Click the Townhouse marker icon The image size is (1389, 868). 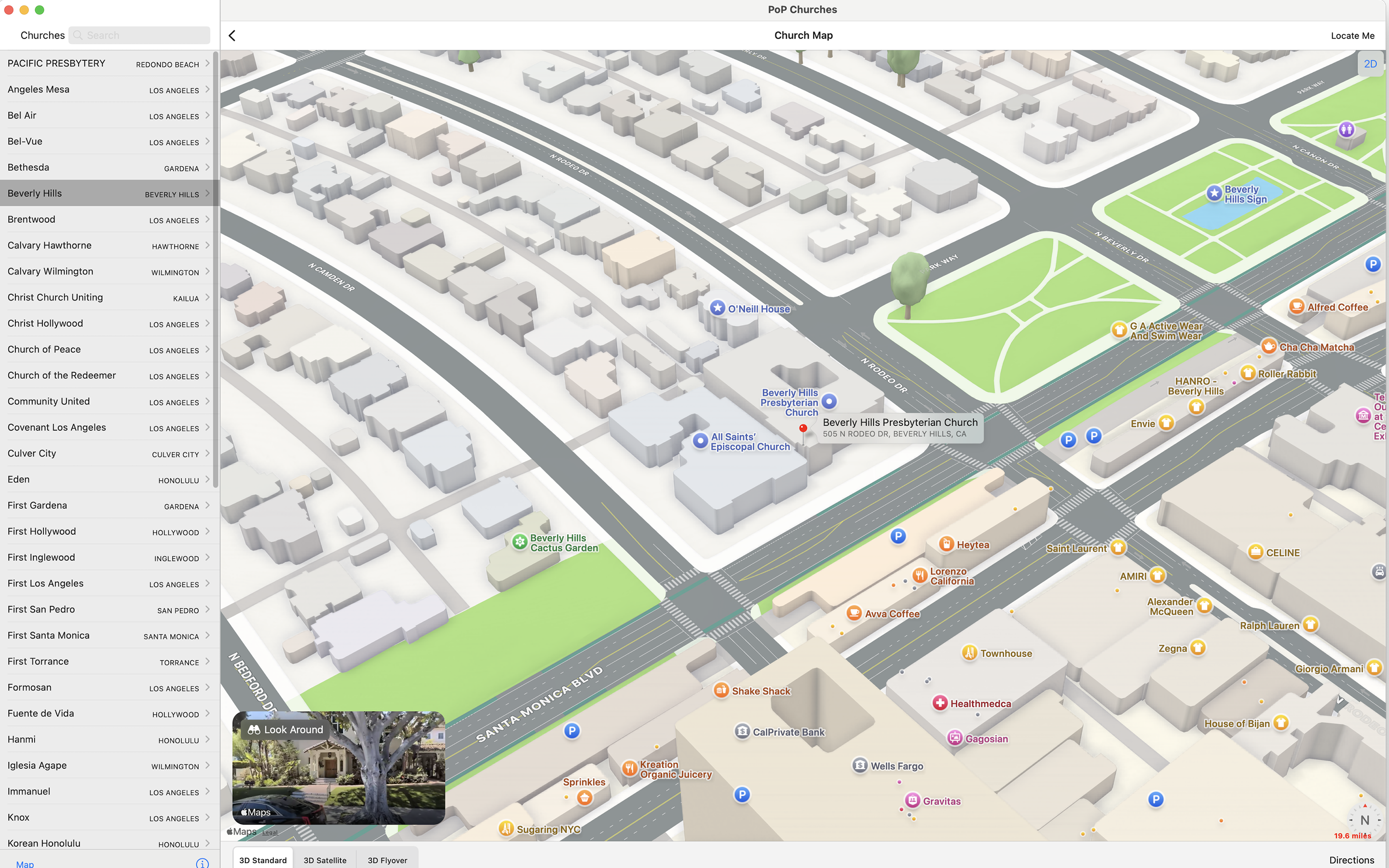click(x=969, y=653)
